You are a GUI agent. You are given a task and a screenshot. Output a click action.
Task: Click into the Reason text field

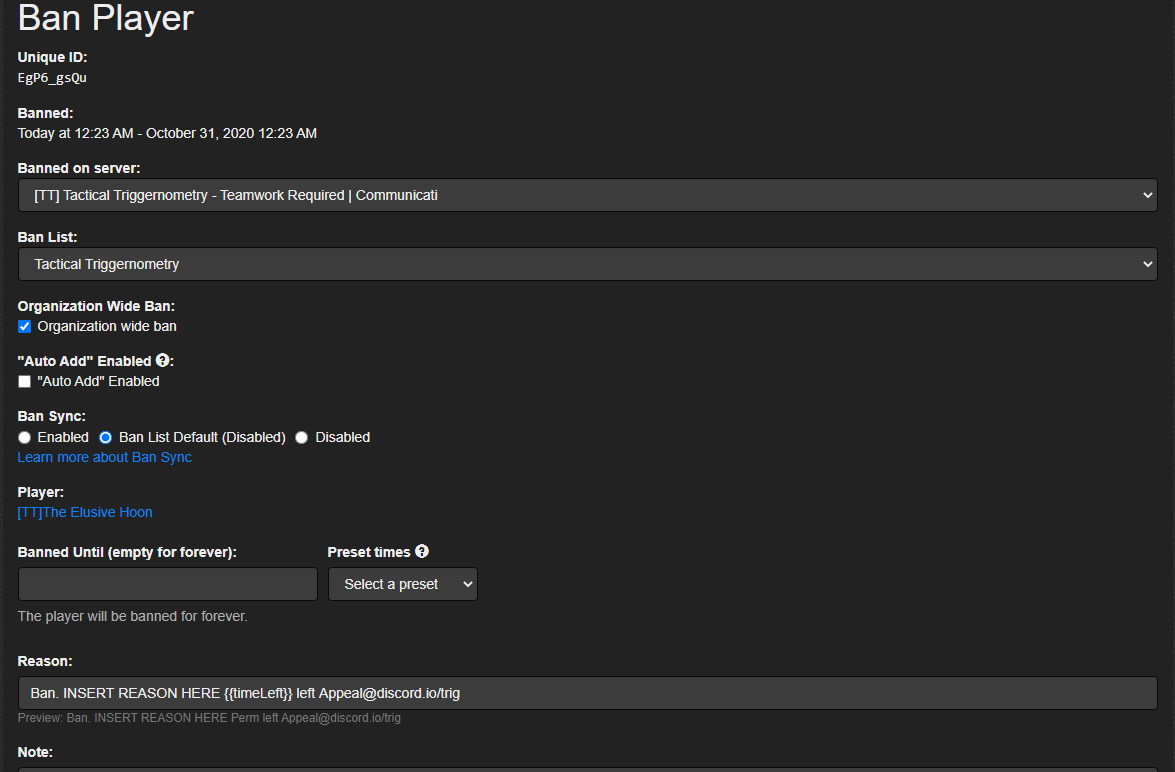click(587, 693)
